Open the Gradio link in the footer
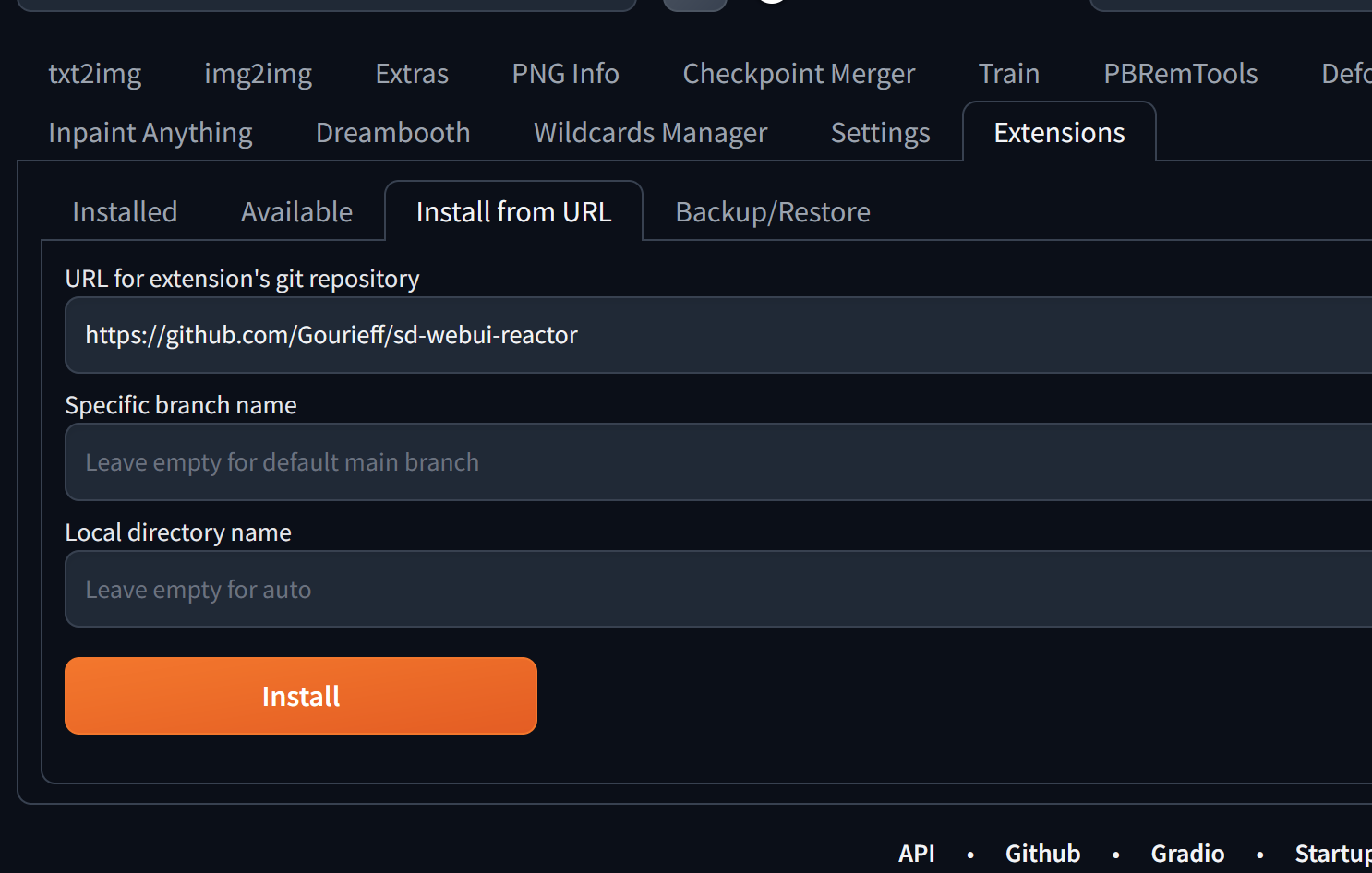The width and height of the screenshot is (1372, 873). click(x=1187, y=853)
